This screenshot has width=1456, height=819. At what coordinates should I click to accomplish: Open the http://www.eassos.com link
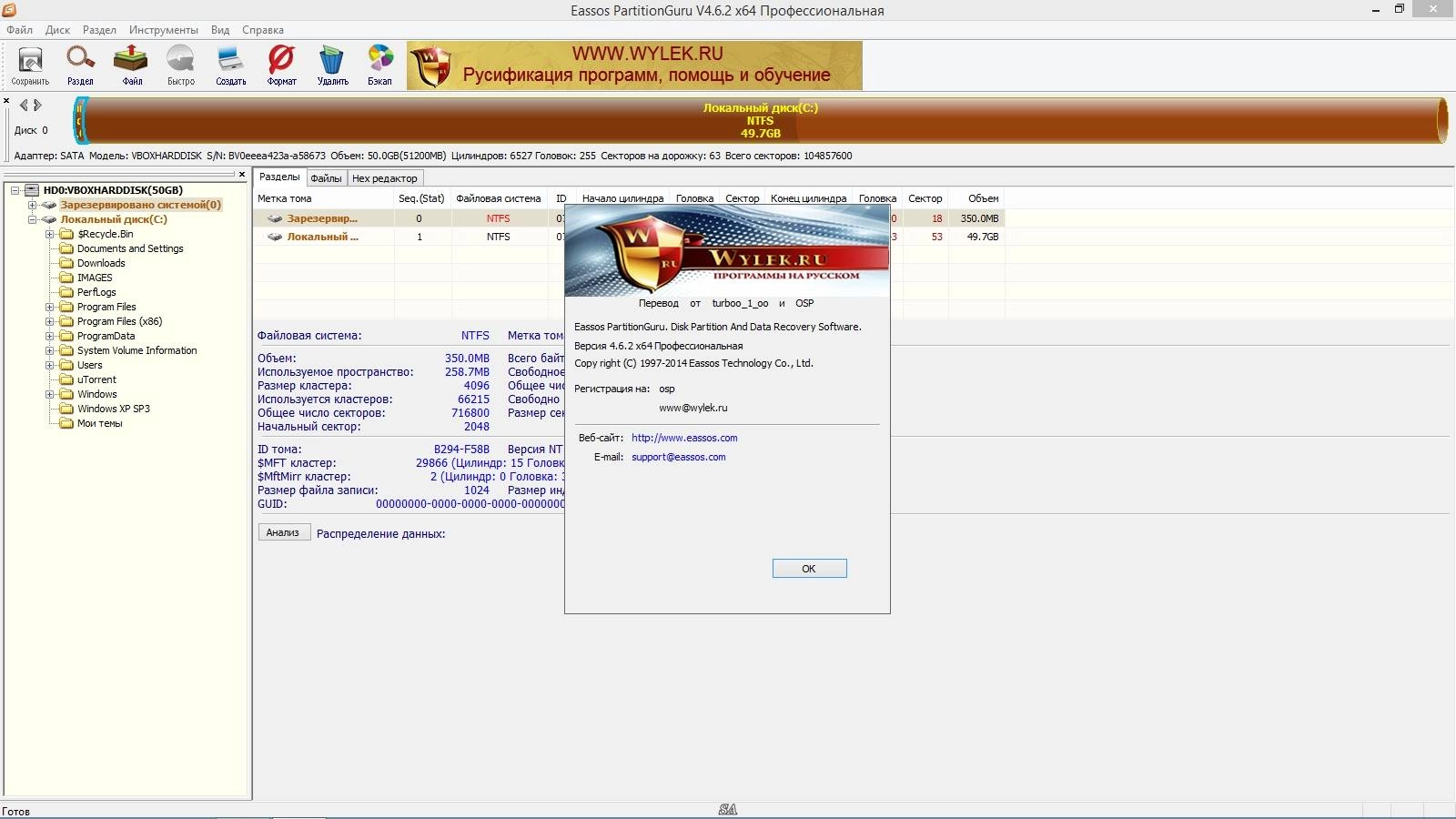coord(684,438)
